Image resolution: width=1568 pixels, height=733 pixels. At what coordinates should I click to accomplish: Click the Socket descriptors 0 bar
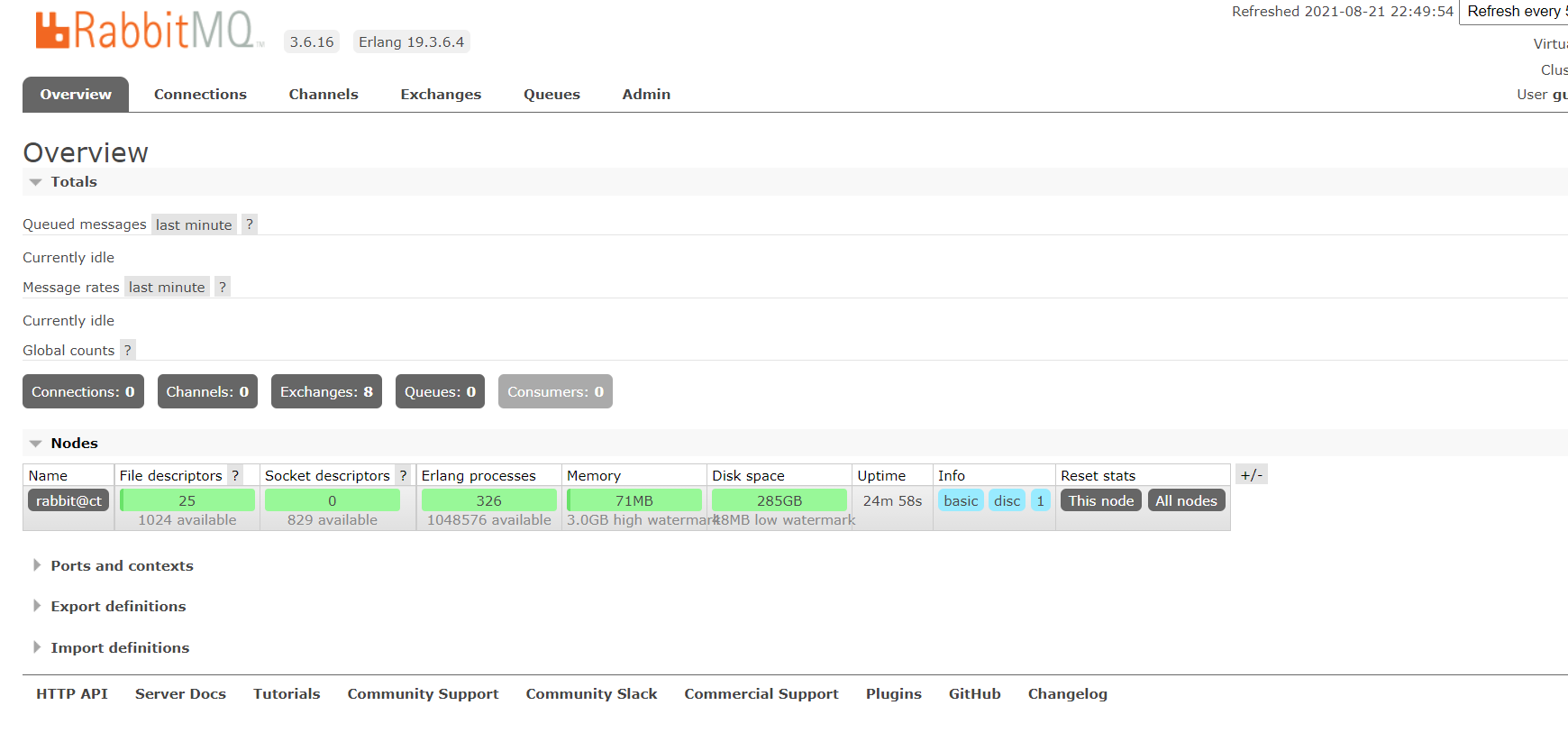point(333,500)
